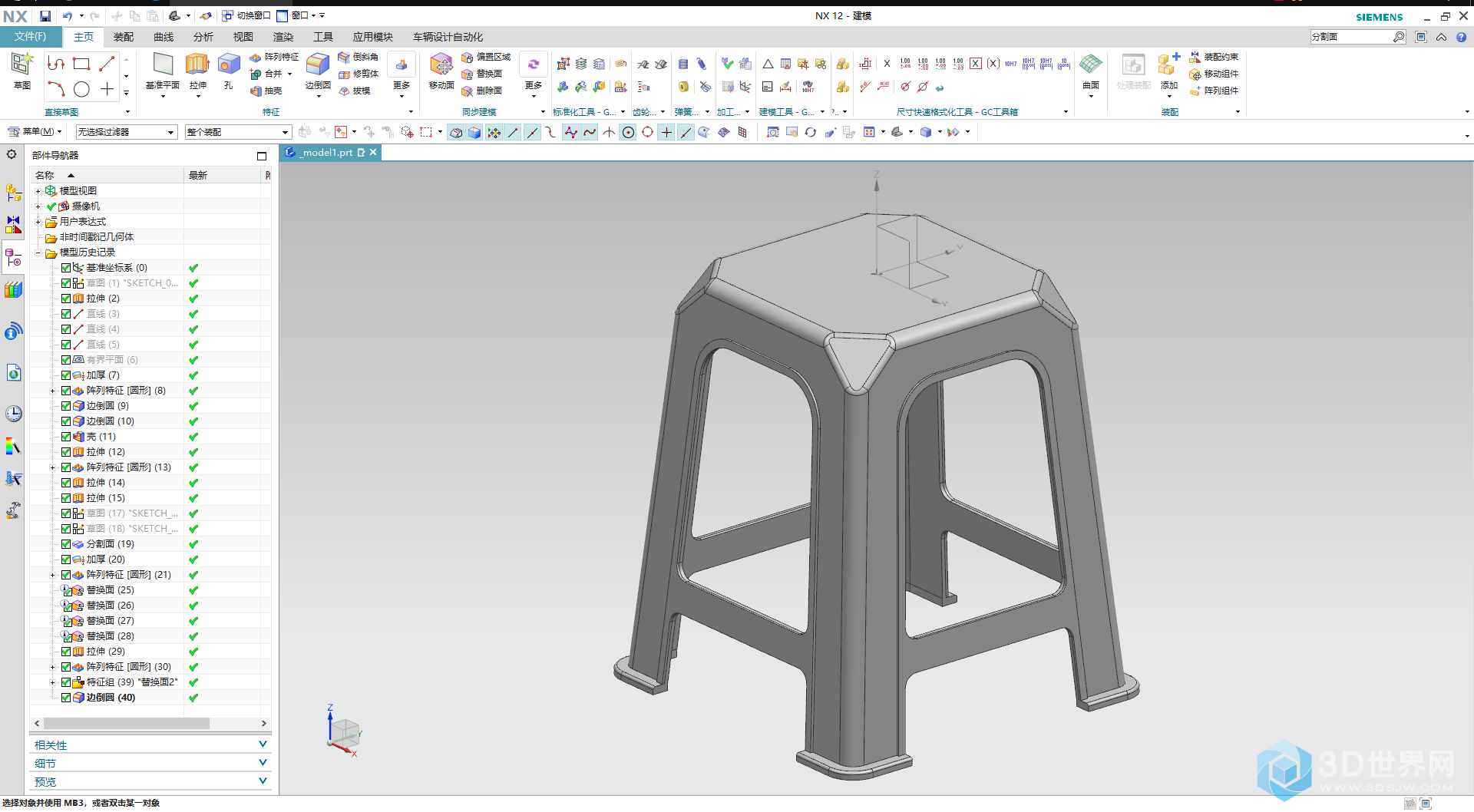This screenshot has height=812, width=1474.
Task: Open the assembly navigator sidebar tab
Action: tap(13, 193)
